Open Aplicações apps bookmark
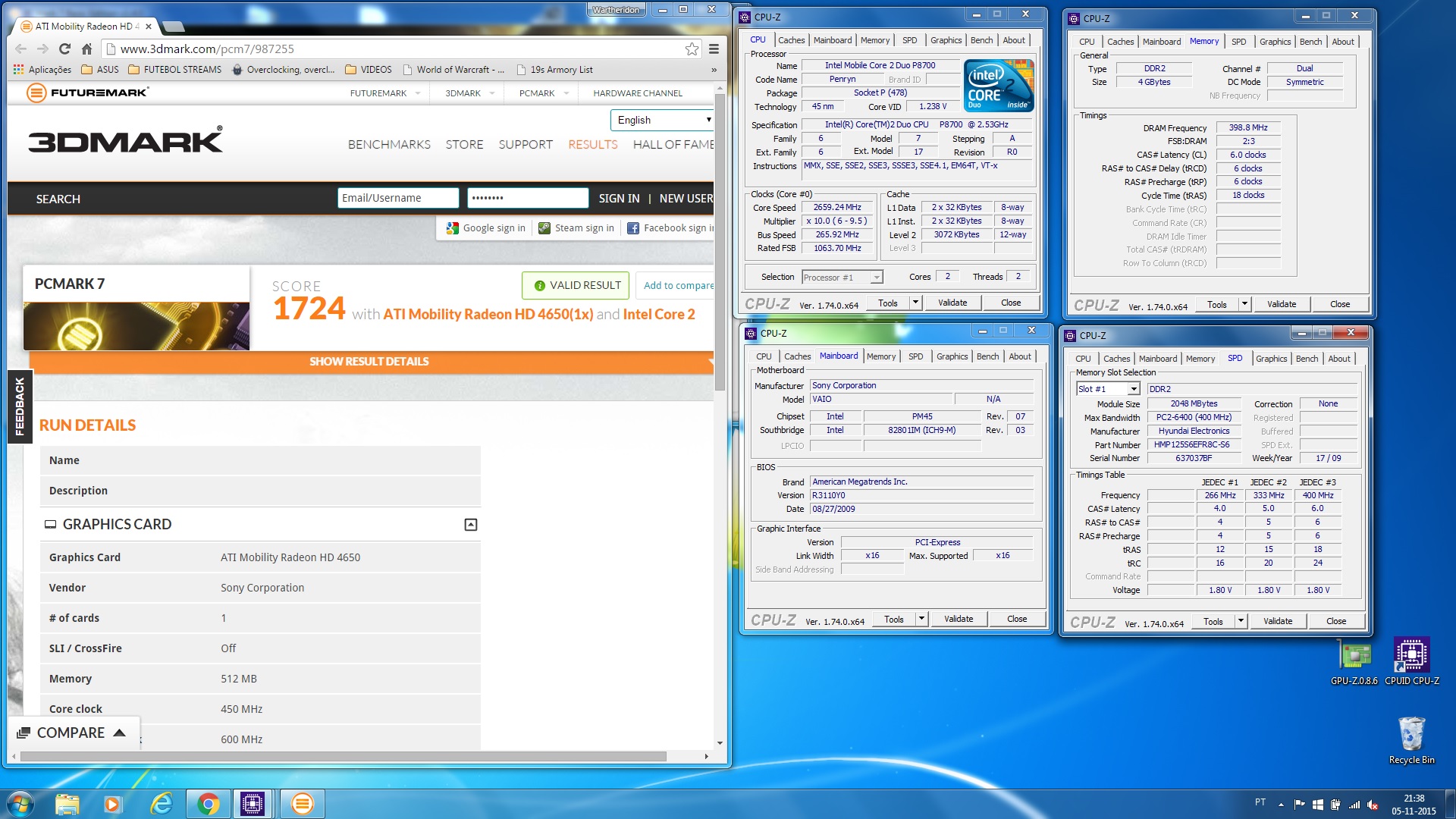 pos(42,69)
